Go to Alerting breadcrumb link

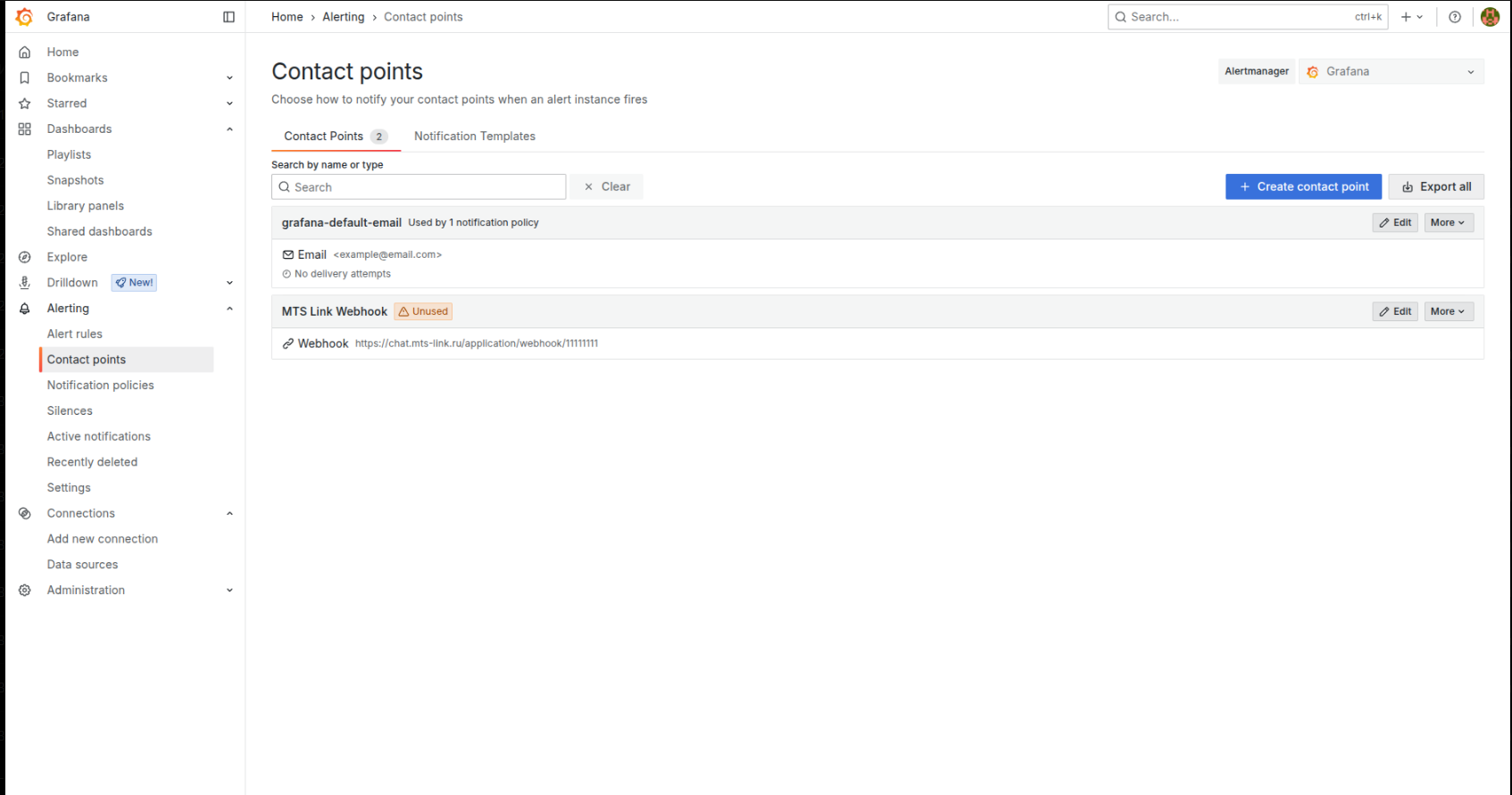[344, 17]
